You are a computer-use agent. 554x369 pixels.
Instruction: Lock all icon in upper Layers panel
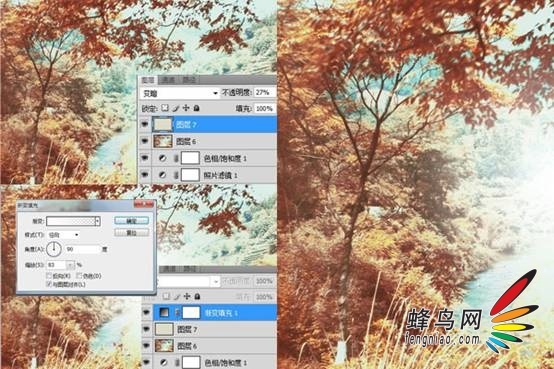[197, 108]
